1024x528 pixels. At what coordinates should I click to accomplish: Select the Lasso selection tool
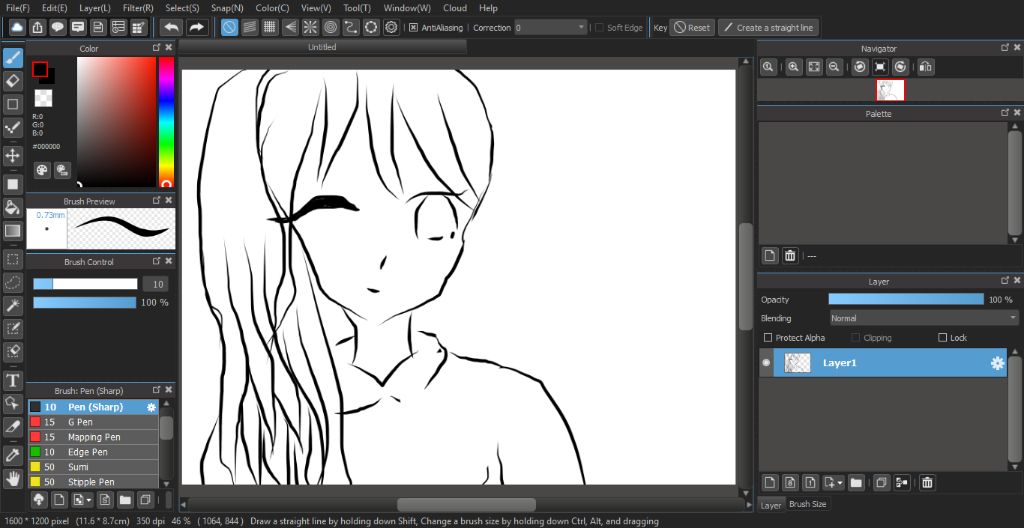[x=12, y=282]
